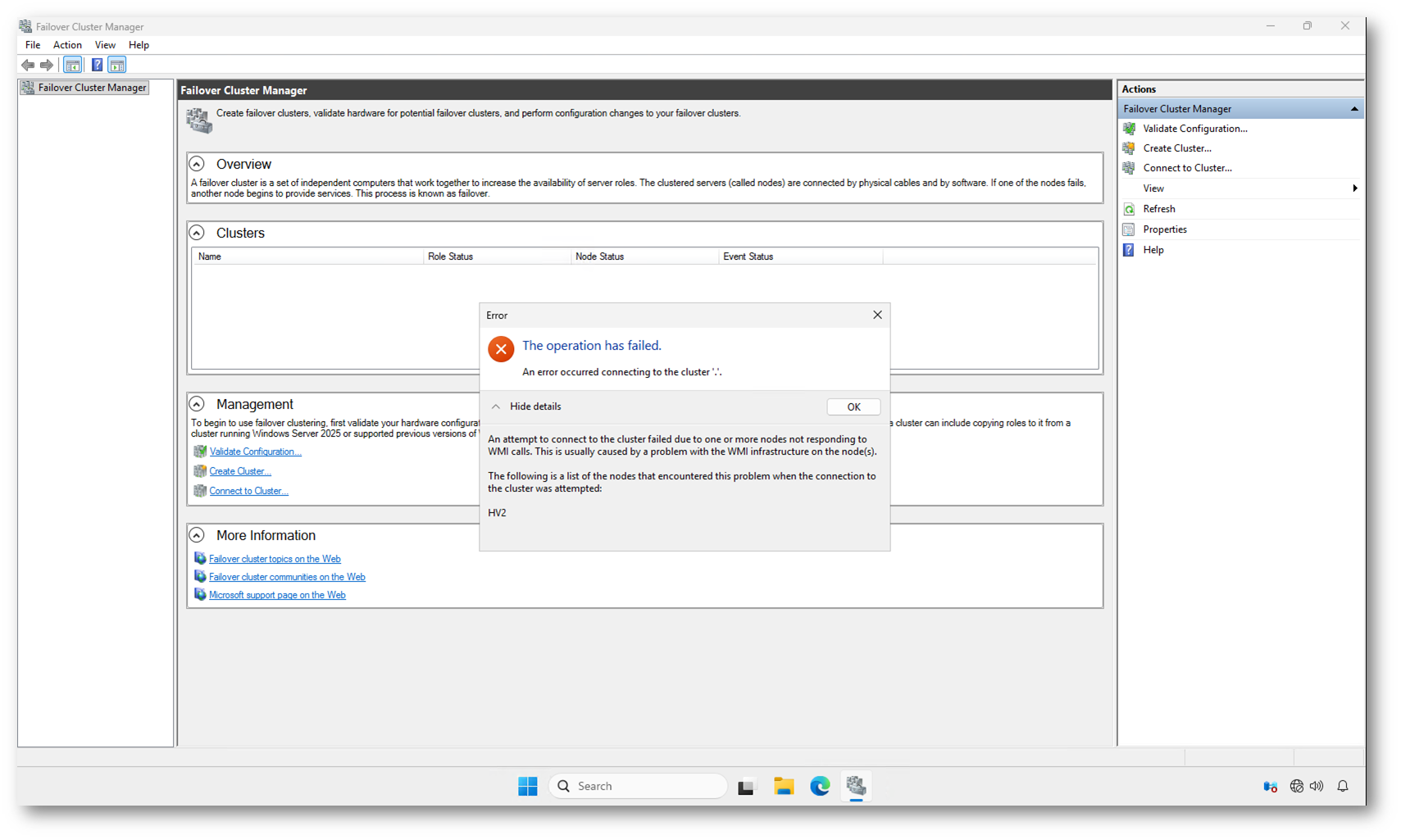The image size is (1401, 840).
Task: Click the Forward arrow toolbar icon
Action: [47, 65]
